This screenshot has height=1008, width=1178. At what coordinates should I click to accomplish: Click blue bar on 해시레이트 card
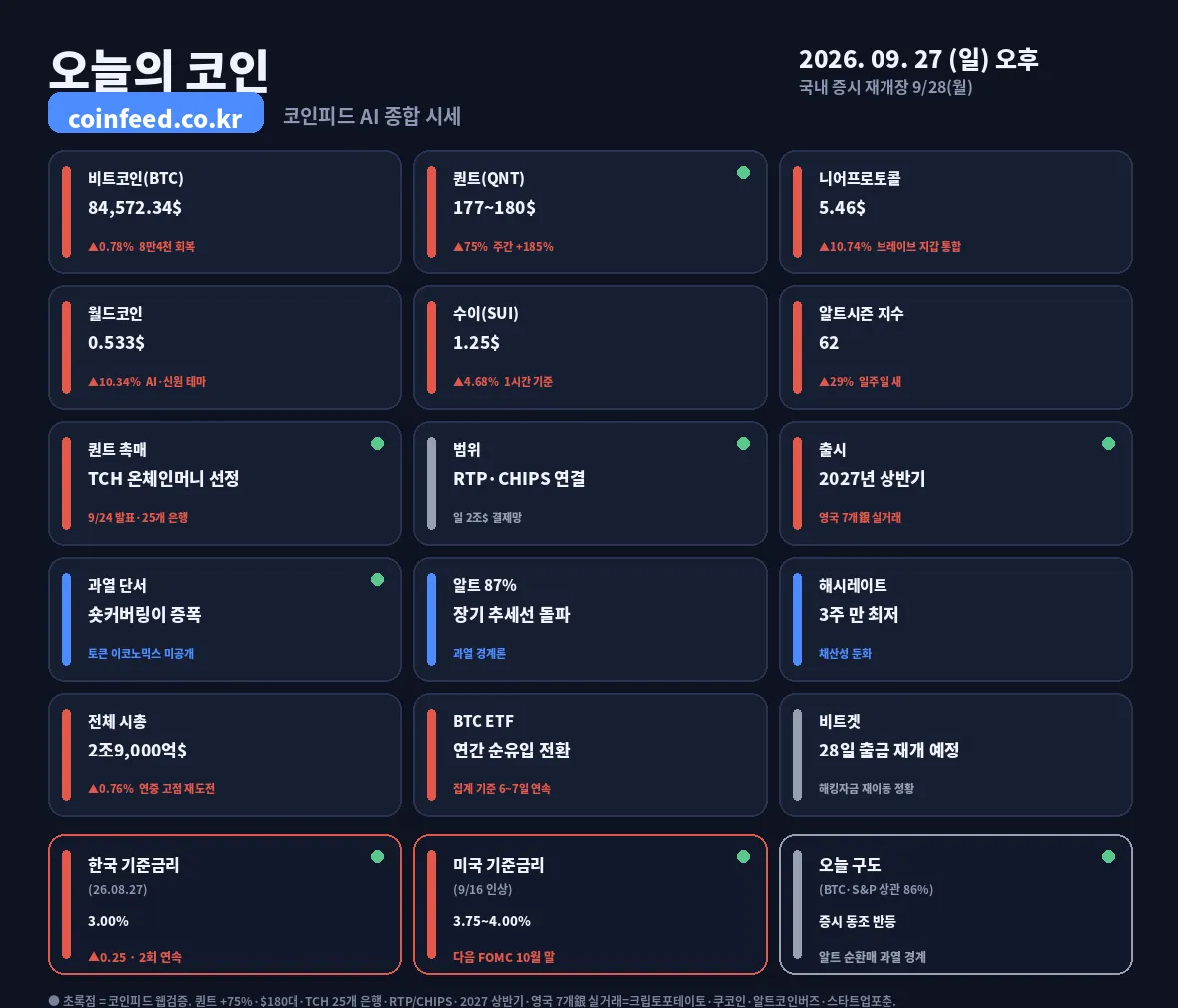(797, 619)
